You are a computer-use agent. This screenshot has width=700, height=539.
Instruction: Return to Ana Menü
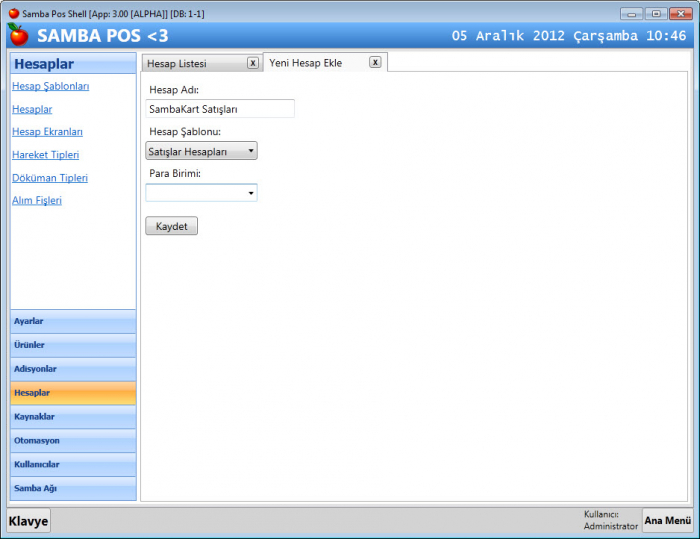667,520
